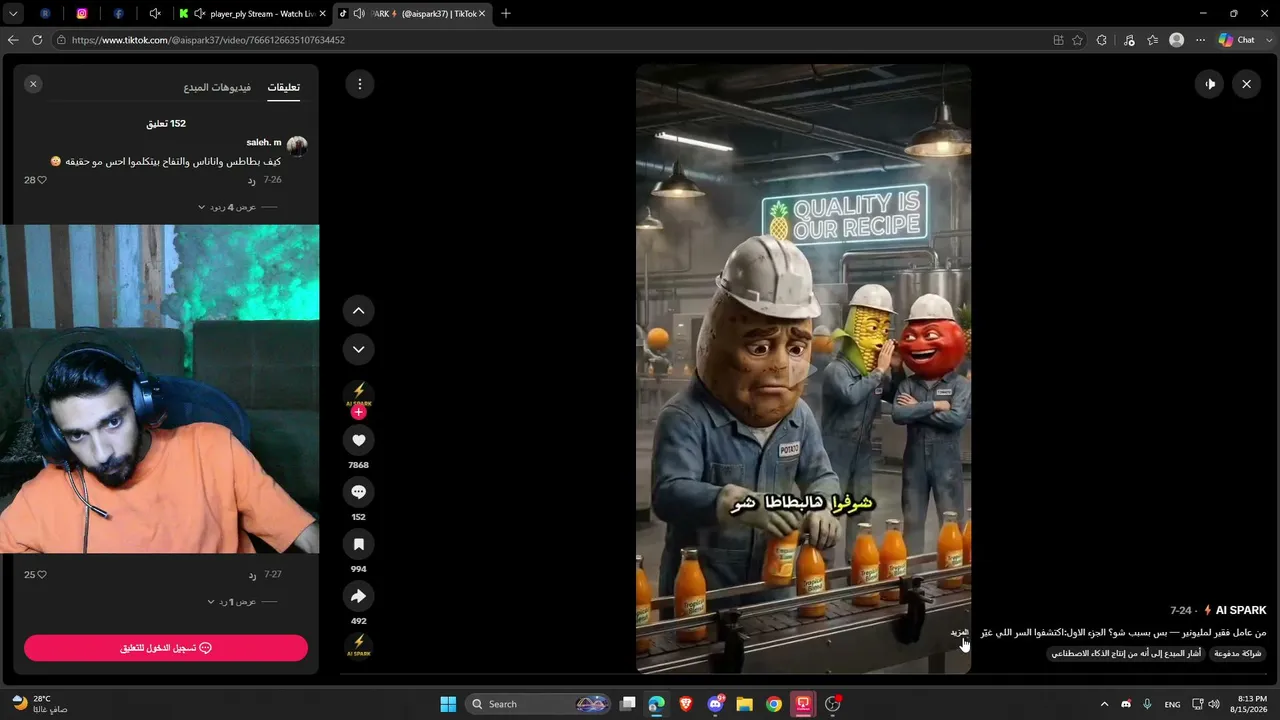Click the pink login-to-comment button
Viewport: 1280px width, 720px height.
point(166,648)
